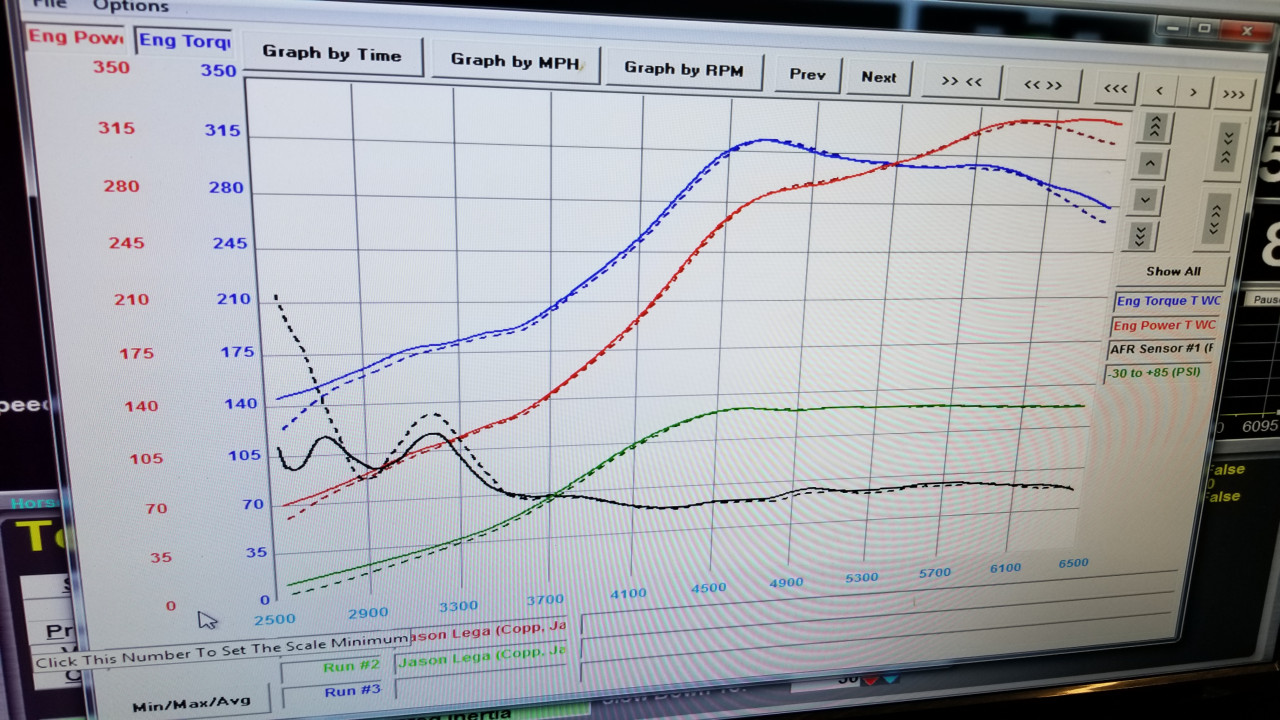Toggle the Eng Torque T WC legend trace
Image resolution: width=1280 pixels, height=720 pixels.
click(1168, 301)
